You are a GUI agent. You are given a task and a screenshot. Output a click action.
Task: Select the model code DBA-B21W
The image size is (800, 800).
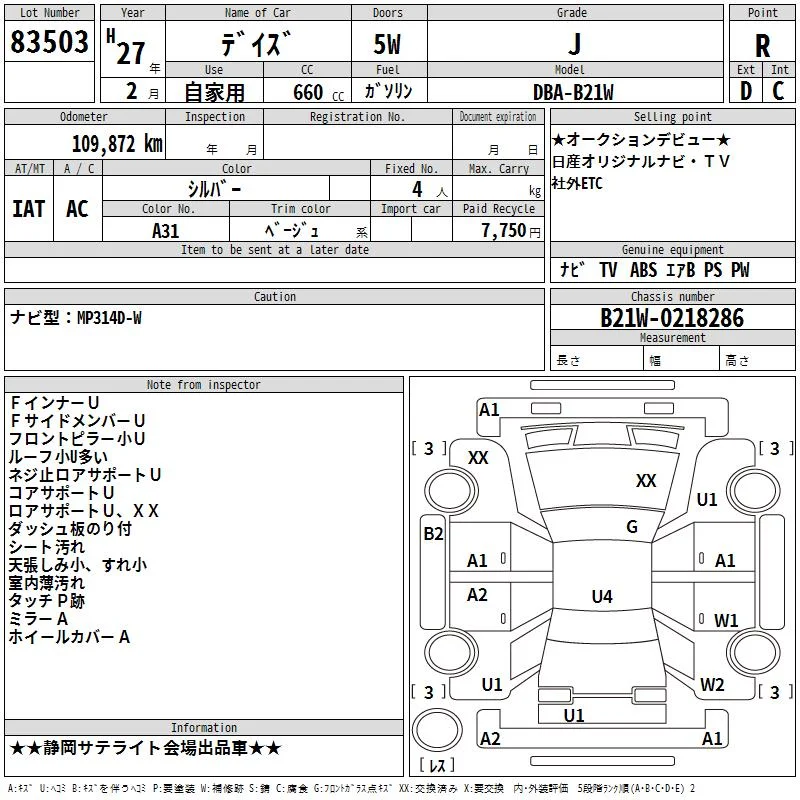(573, 92)
